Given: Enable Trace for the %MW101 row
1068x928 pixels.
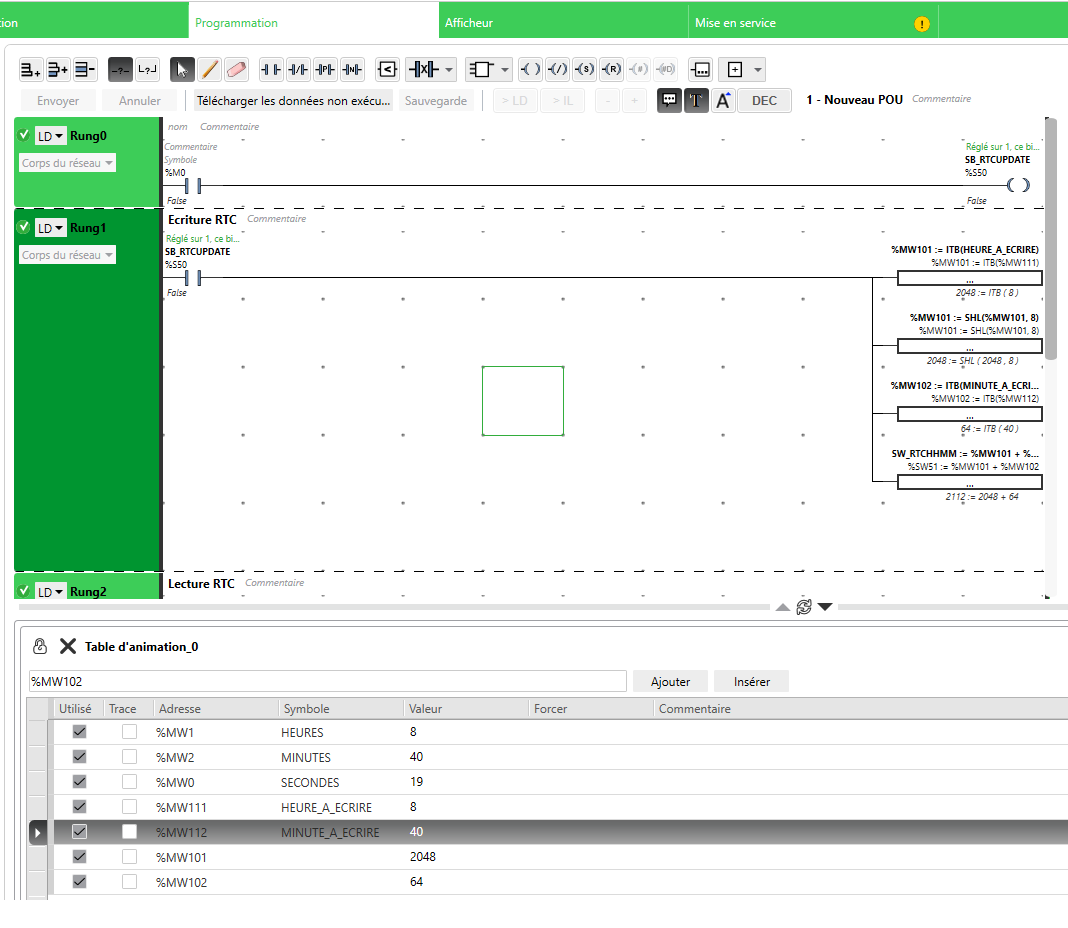Looking at the screenshot, I should (x=130, y=857).
